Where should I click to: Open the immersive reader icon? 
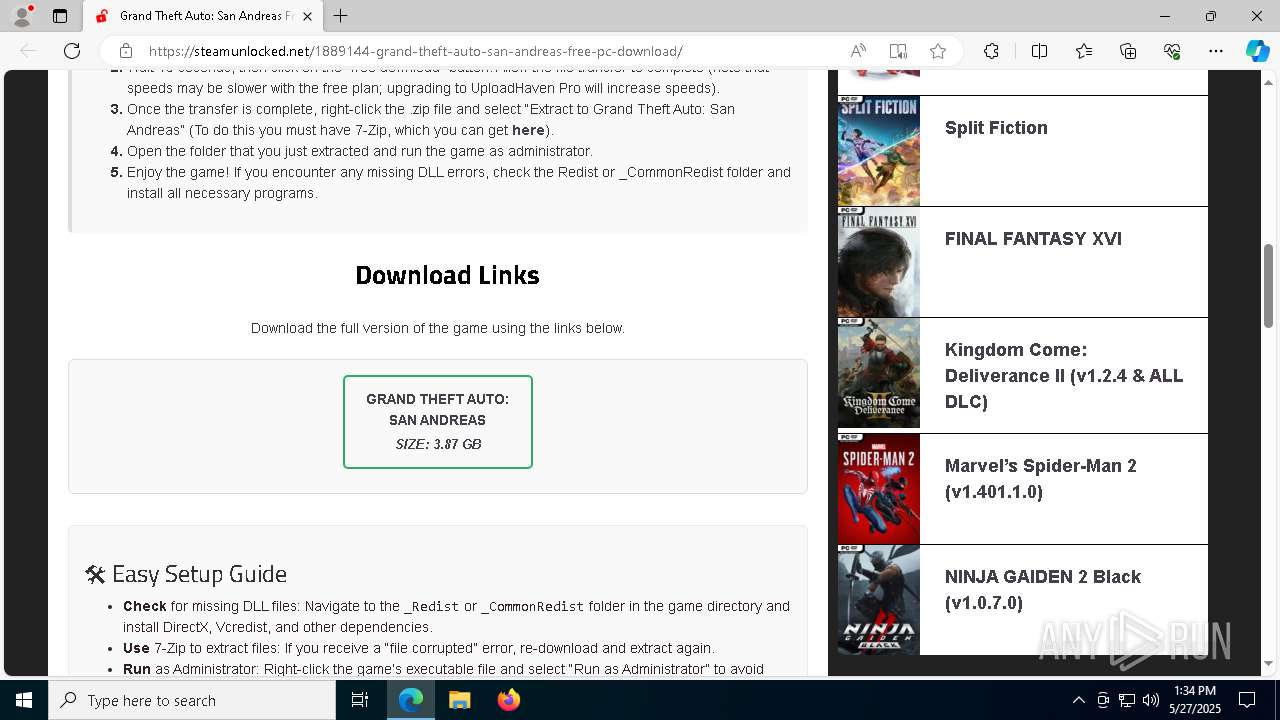[x=898, y=51]
